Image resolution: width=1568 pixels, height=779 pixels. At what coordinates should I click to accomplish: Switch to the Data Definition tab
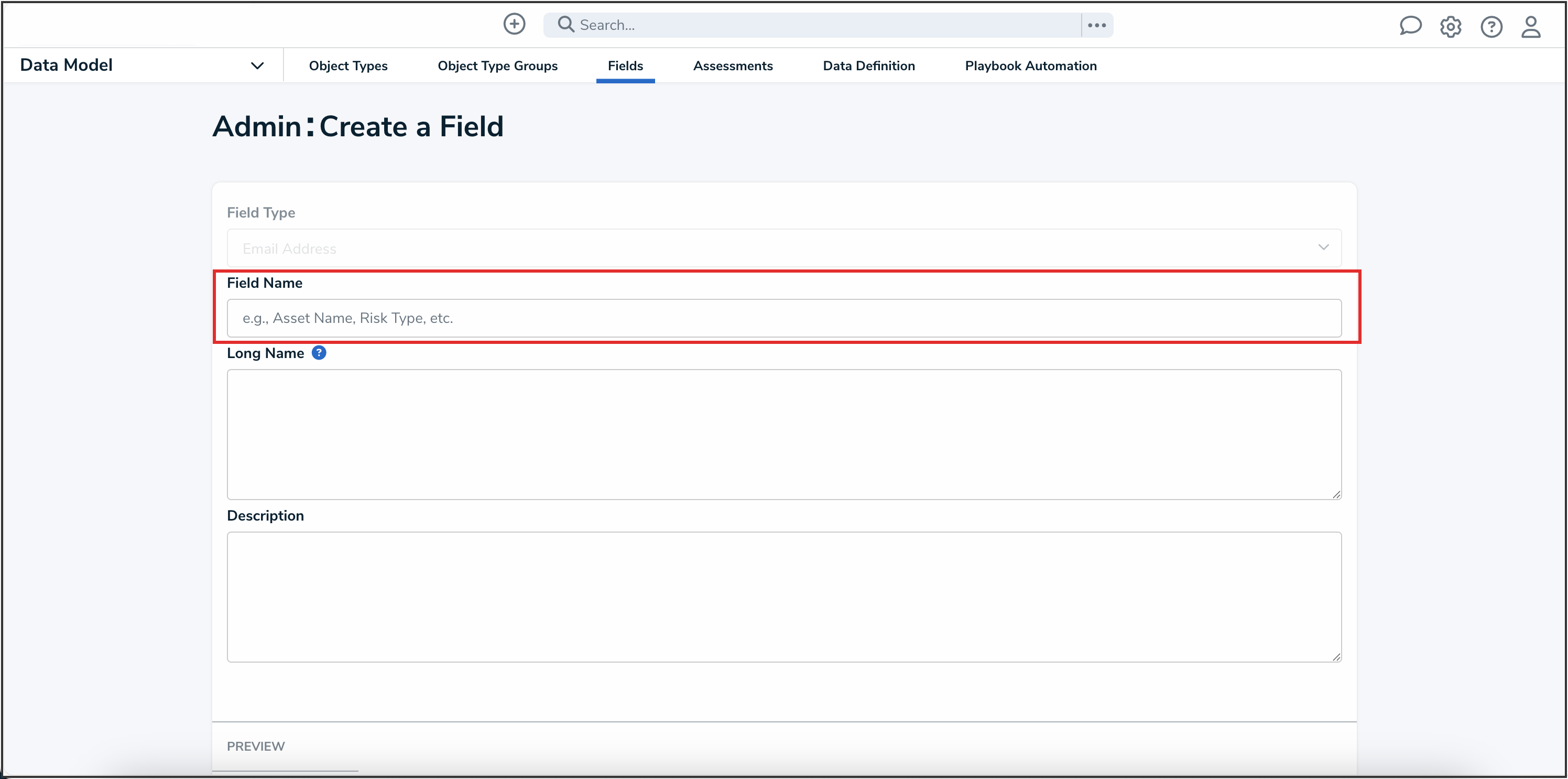(868, 65)
